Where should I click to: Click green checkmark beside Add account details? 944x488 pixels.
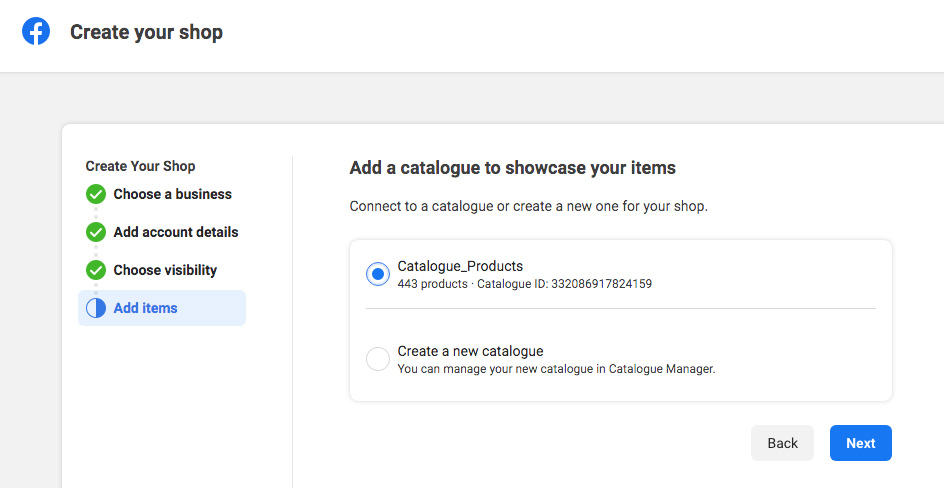click(x=96, y=232)
